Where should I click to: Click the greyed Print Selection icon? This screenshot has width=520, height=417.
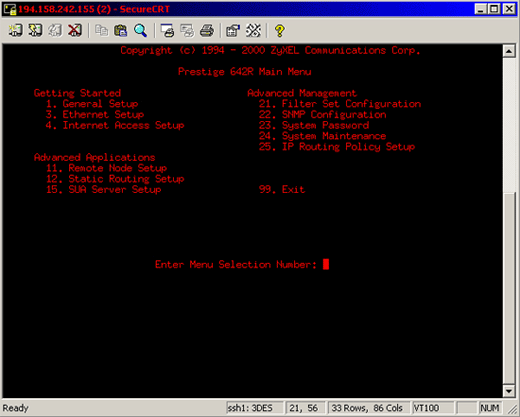187,30
